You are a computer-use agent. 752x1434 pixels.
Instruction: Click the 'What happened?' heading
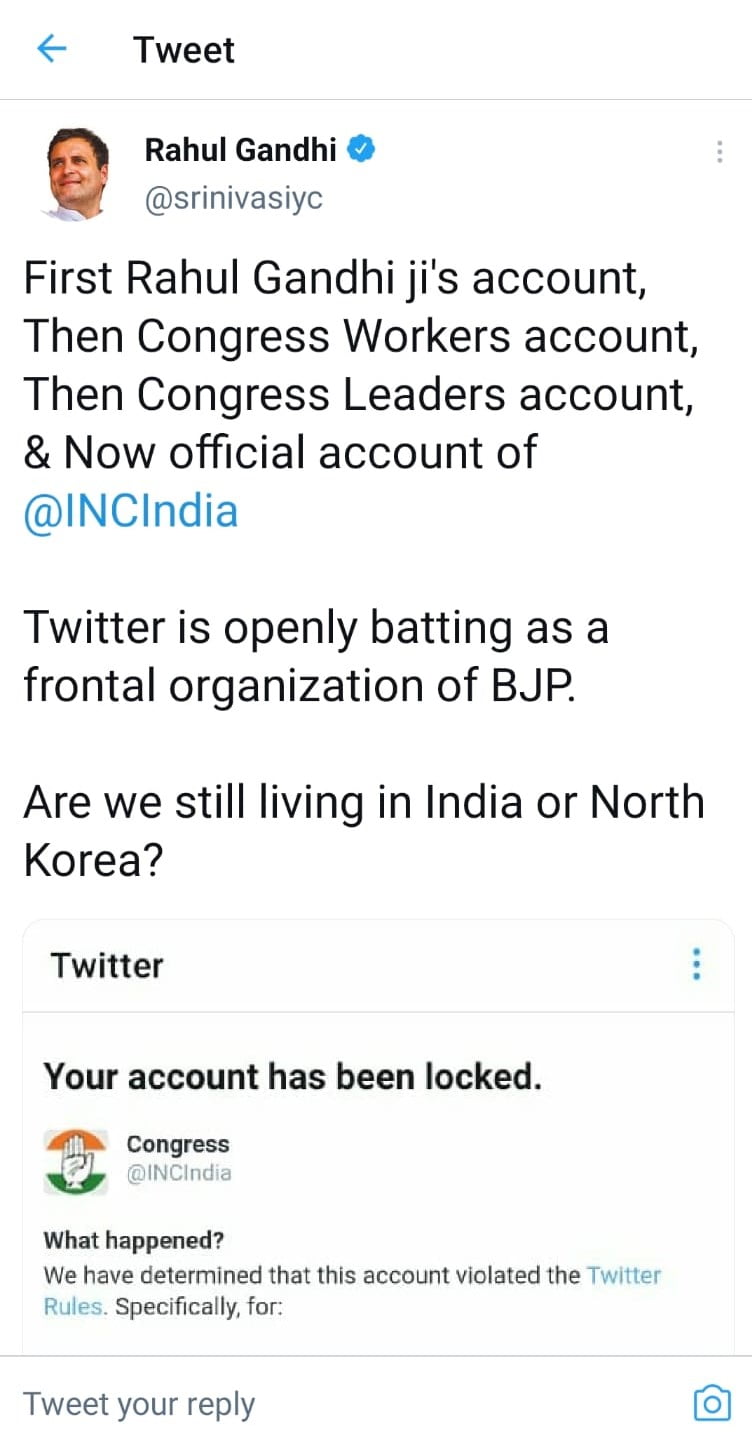tap(133, 1240)
